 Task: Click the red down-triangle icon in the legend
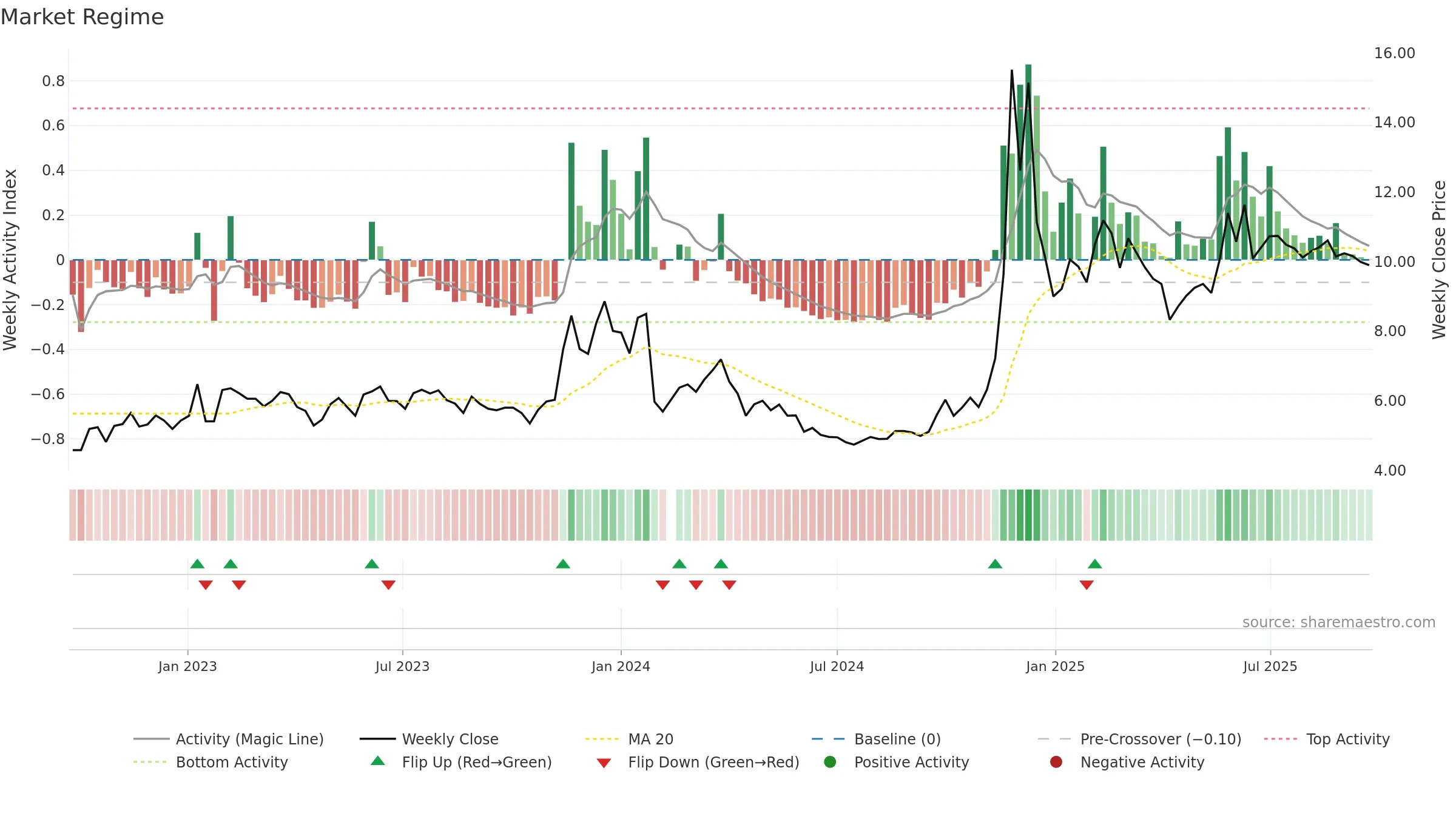point(604,763)
